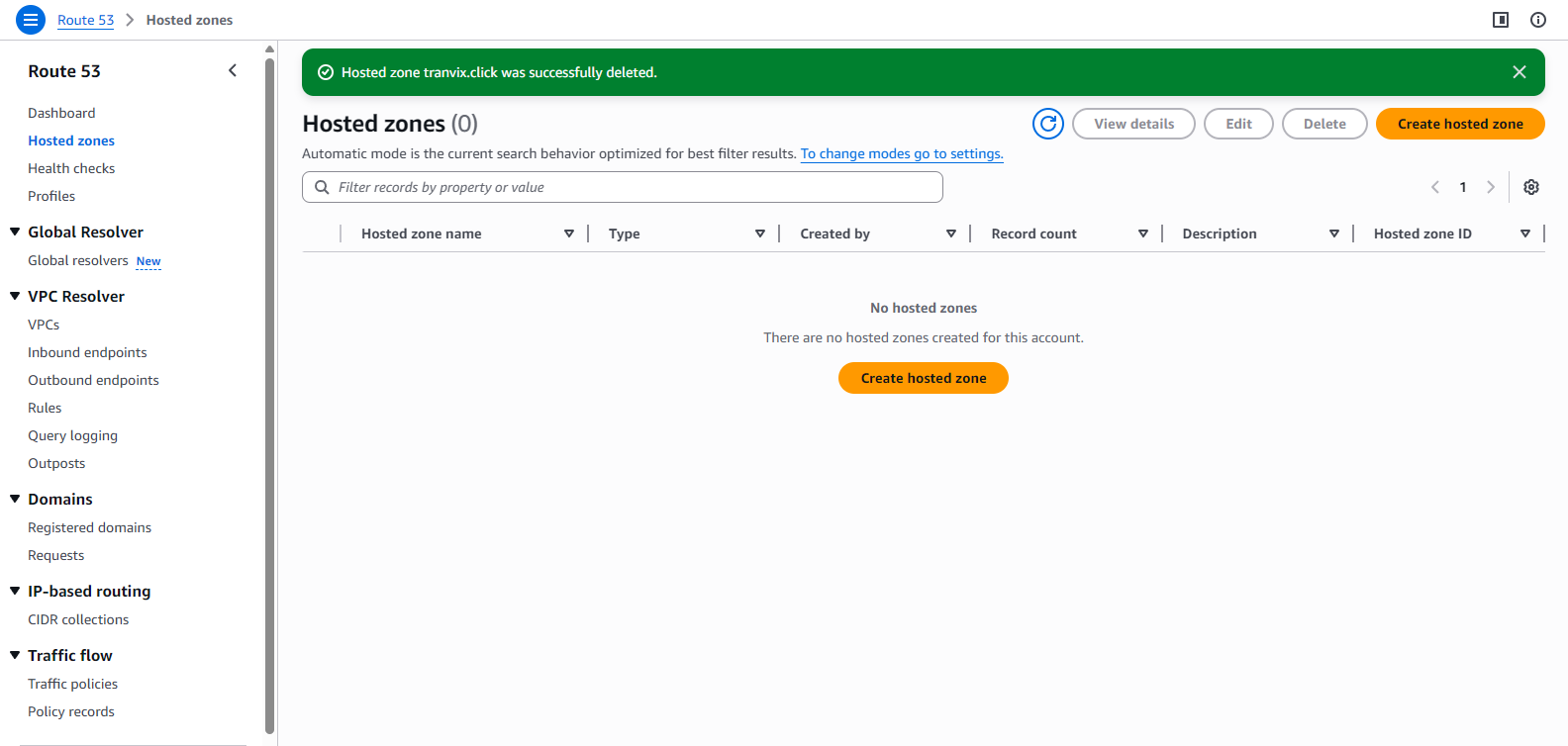Go to previous page of results

pos(1435,187)
